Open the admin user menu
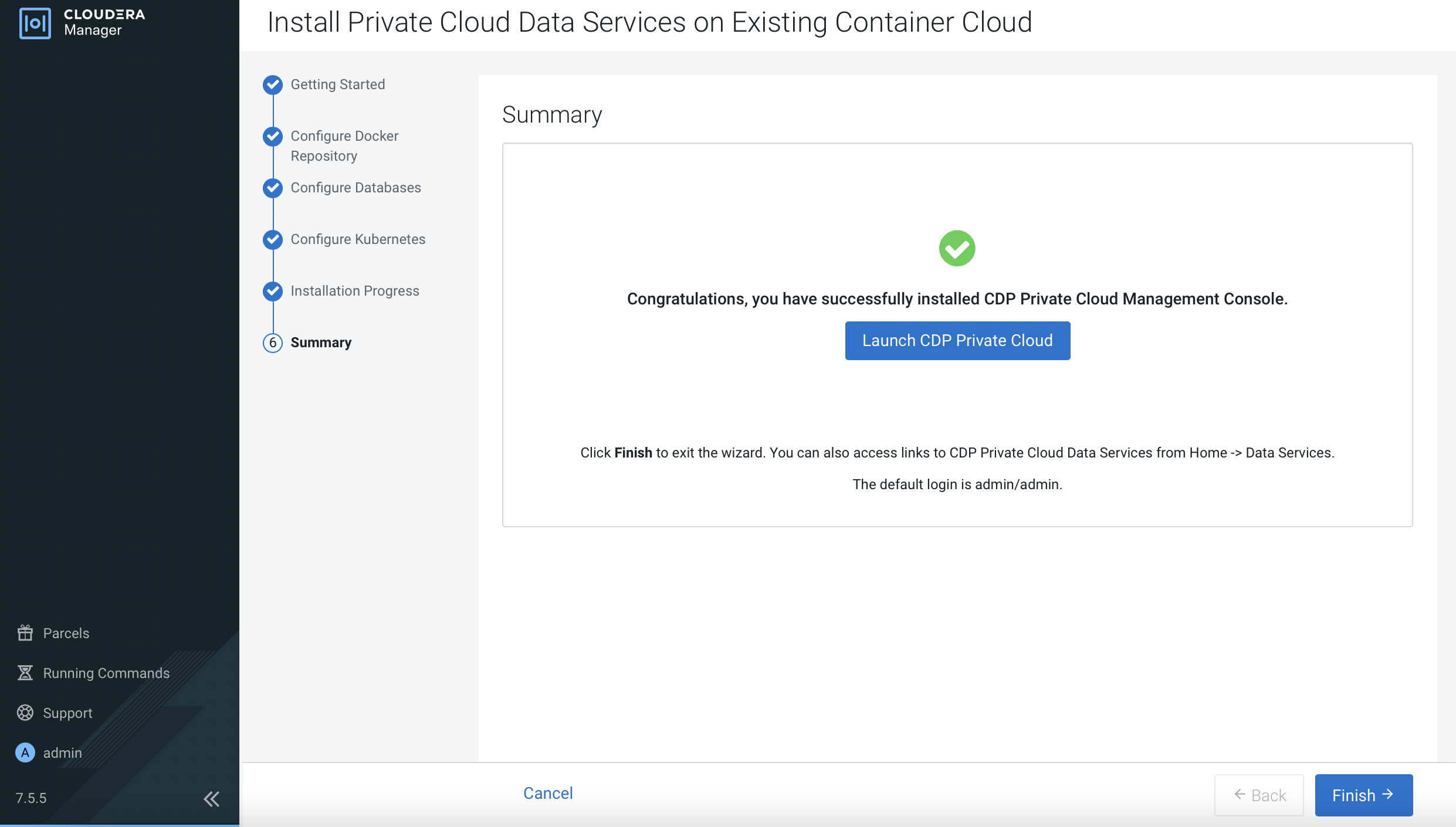 pos(62,753)
